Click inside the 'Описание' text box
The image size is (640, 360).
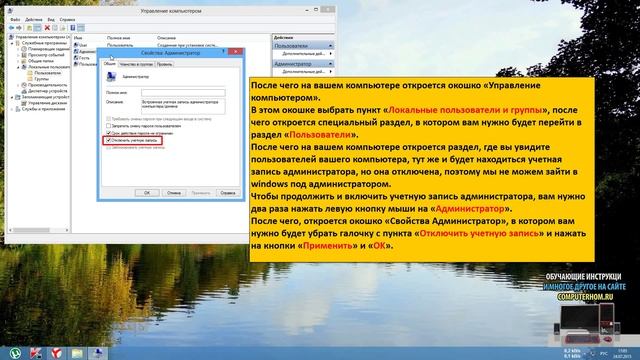pos(183,106)
